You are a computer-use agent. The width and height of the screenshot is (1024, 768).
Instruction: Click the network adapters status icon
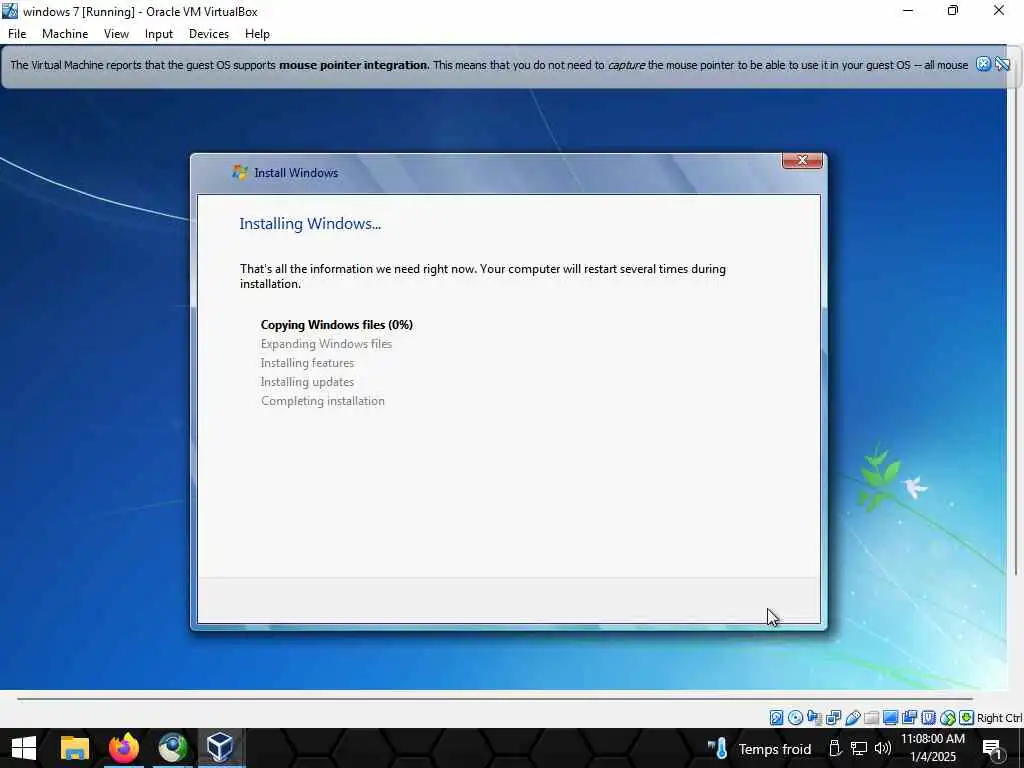point(833,718)
